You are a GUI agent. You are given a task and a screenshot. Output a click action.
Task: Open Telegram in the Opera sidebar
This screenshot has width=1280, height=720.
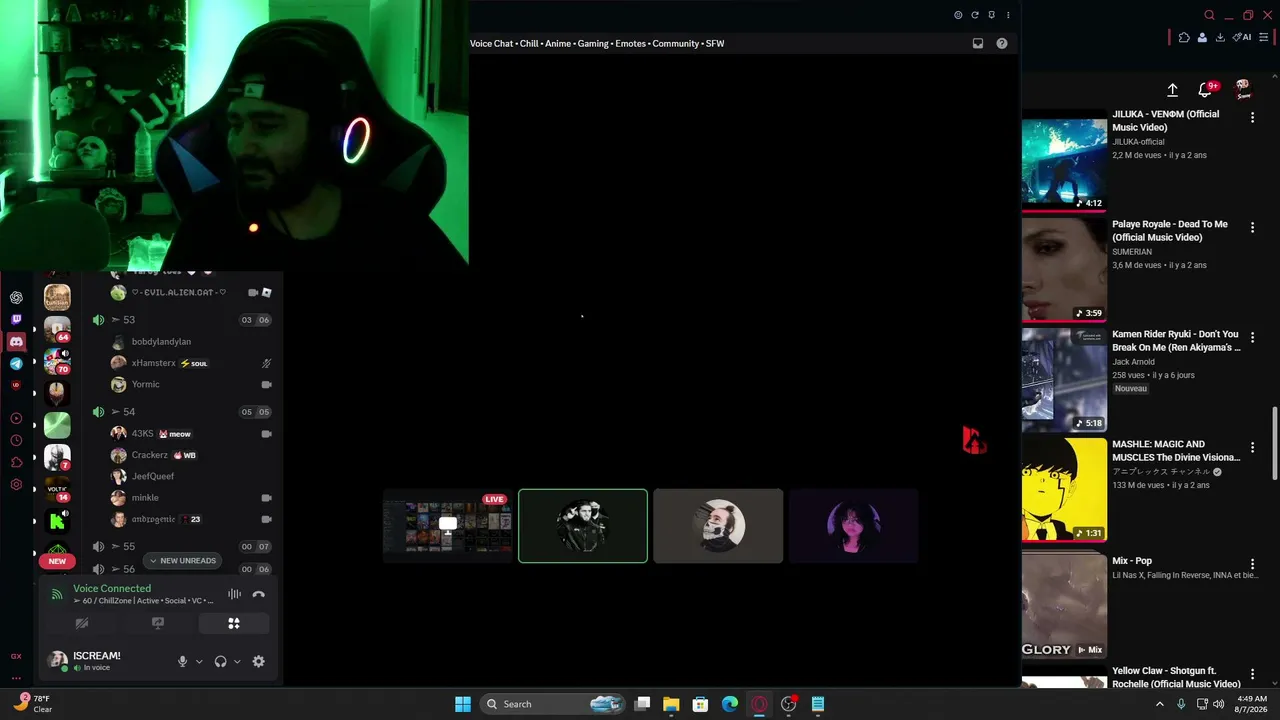(x=16, y=364)
